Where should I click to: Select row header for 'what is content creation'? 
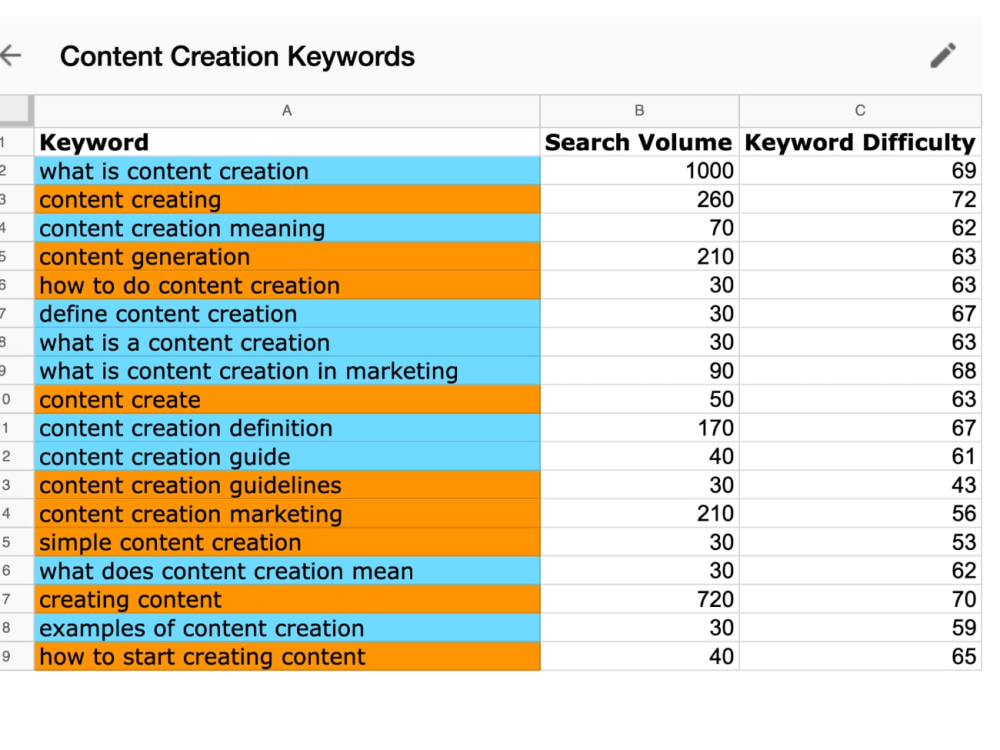coord(17,171)
